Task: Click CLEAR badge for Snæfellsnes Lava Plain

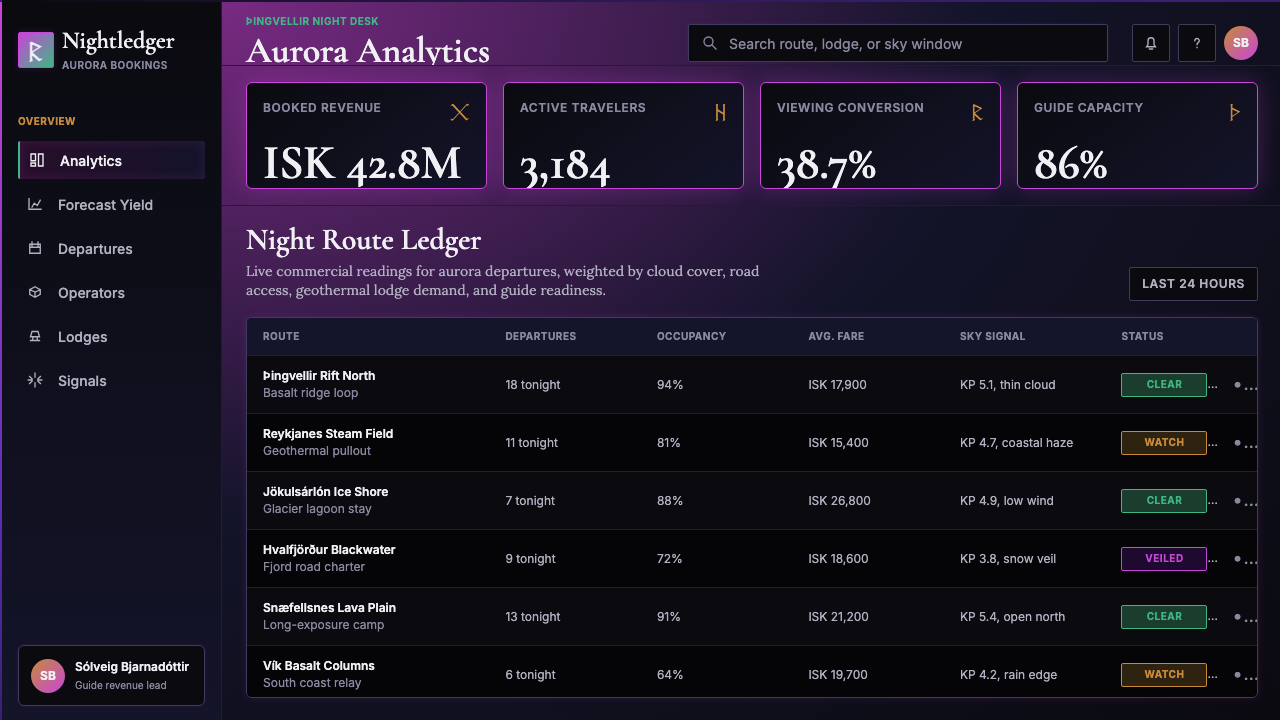Action: pyautogui.click(x=1164, y=616)
